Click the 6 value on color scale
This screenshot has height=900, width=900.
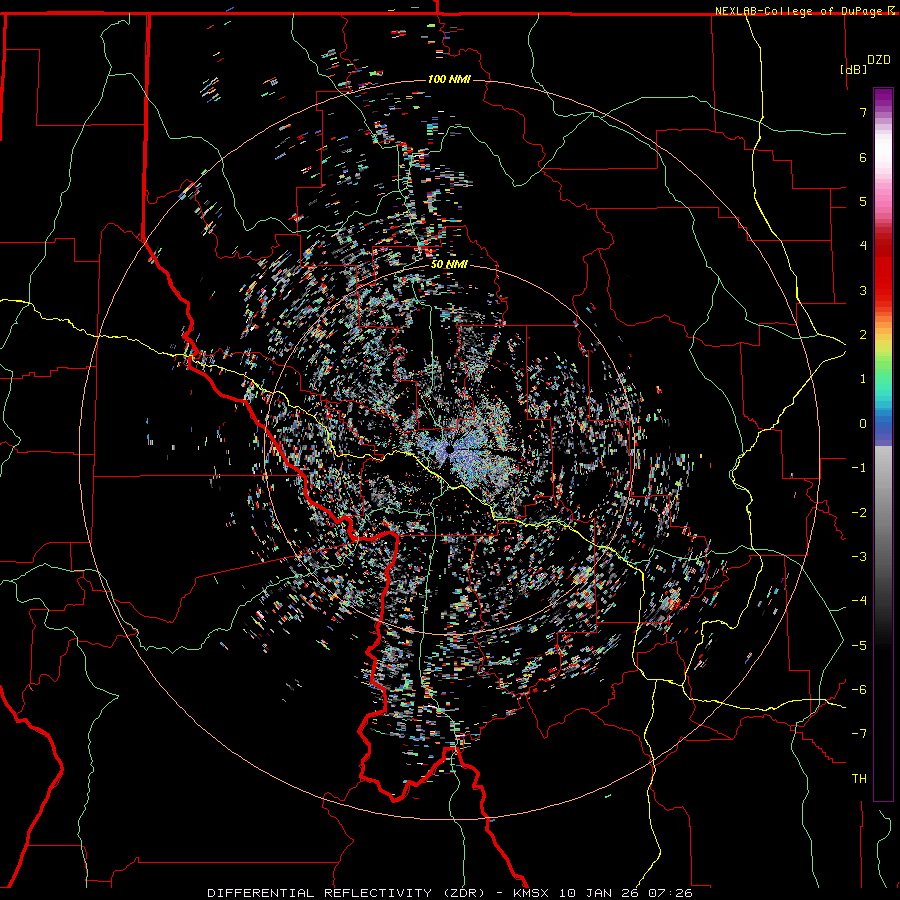[863, 157]
